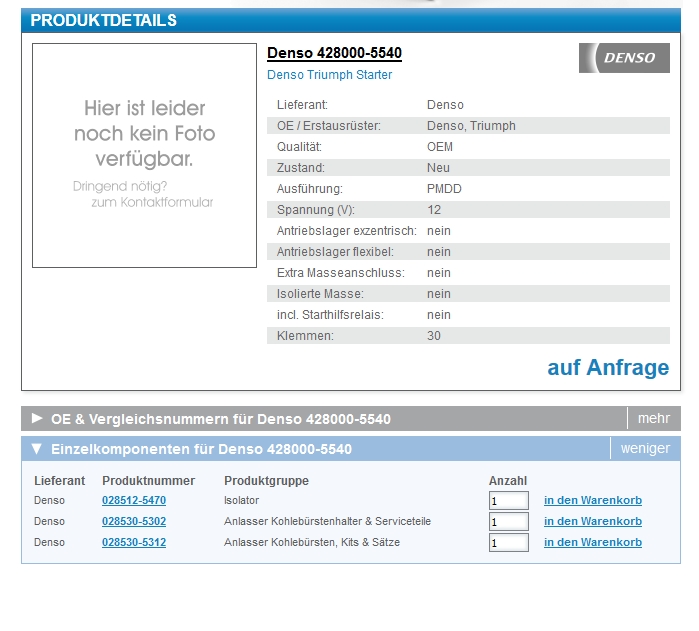Open the 'Denso Triumph Starter' link
Viewport: 699px width, 631px height.
pyautogui.click(x=329, y=75)
